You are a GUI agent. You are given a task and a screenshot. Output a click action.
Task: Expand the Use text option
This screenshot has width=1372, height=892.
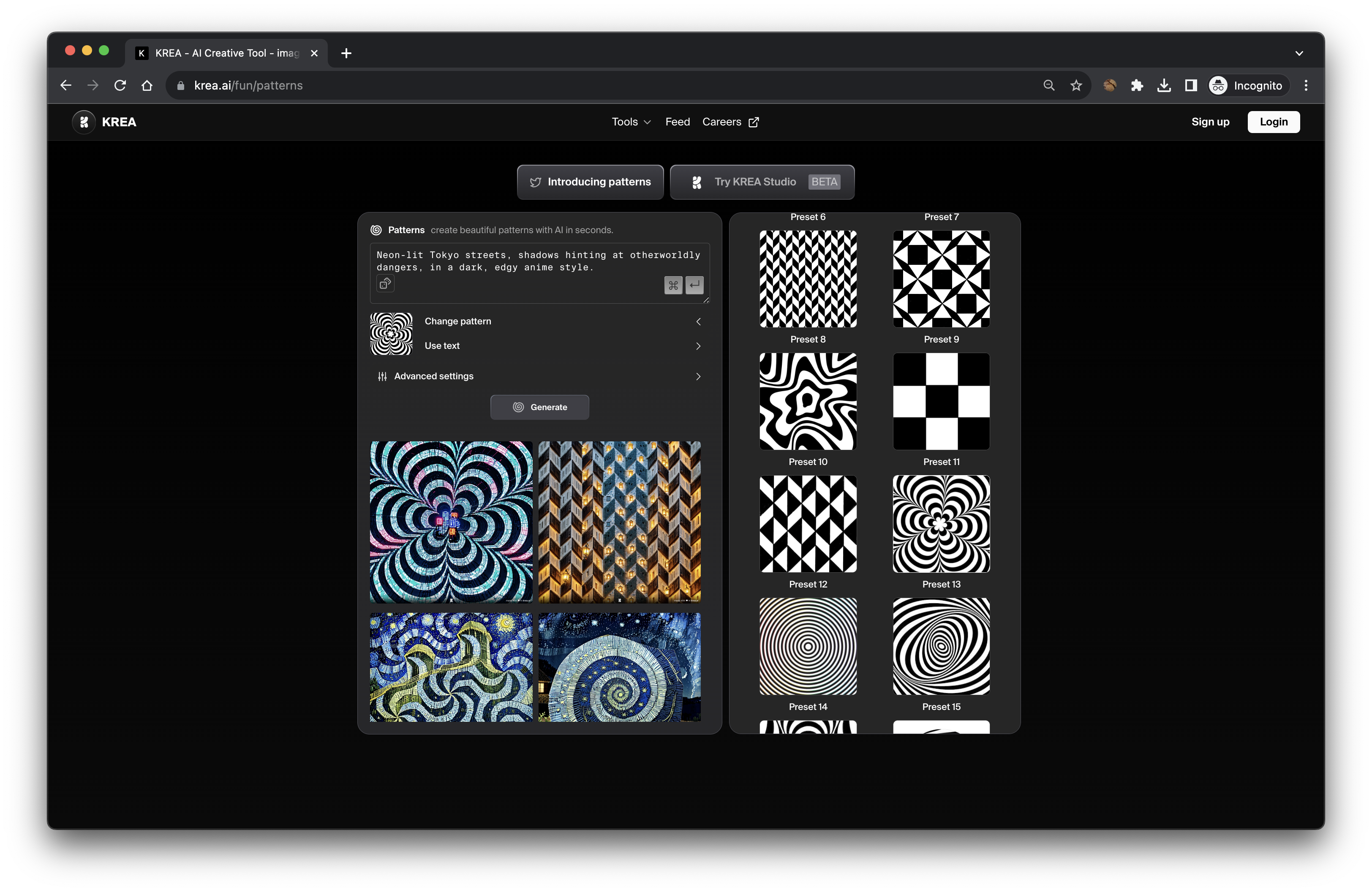pos(698,346)
